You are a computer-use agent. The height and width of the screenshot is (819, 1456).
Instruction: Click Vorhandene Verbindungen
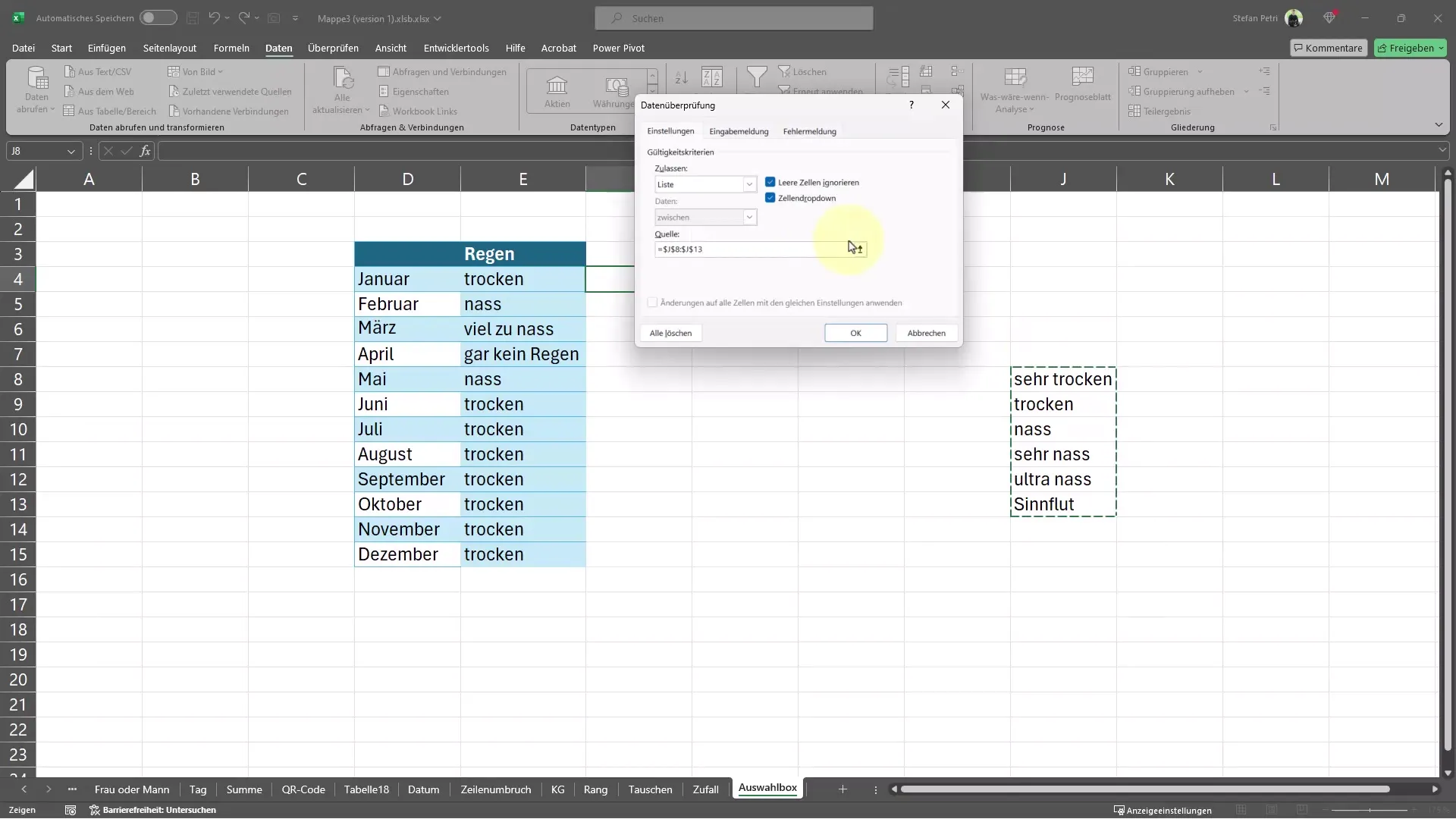tap(228, 111)
